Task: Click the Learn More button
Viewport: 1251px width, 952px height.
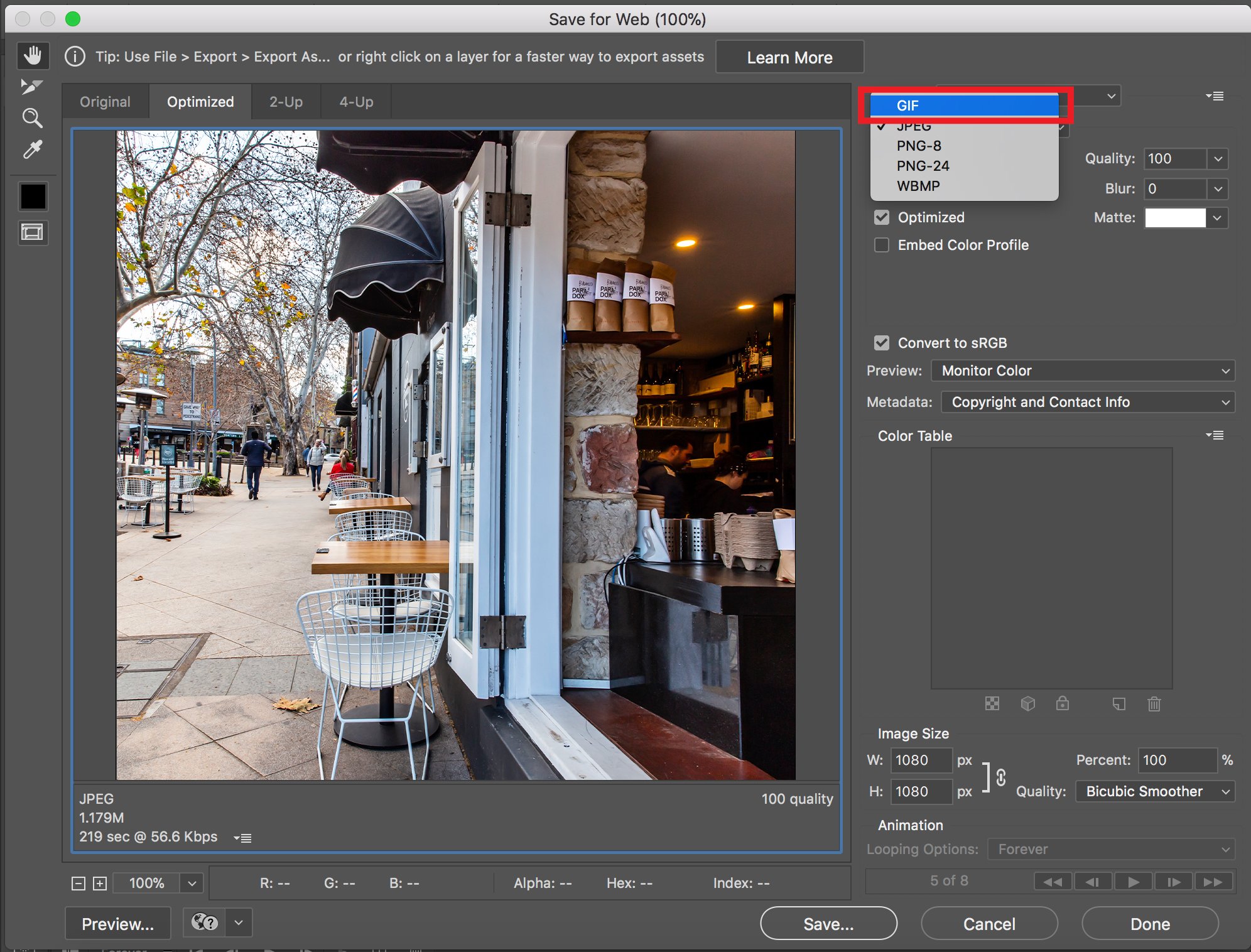Action: point(790,56)
